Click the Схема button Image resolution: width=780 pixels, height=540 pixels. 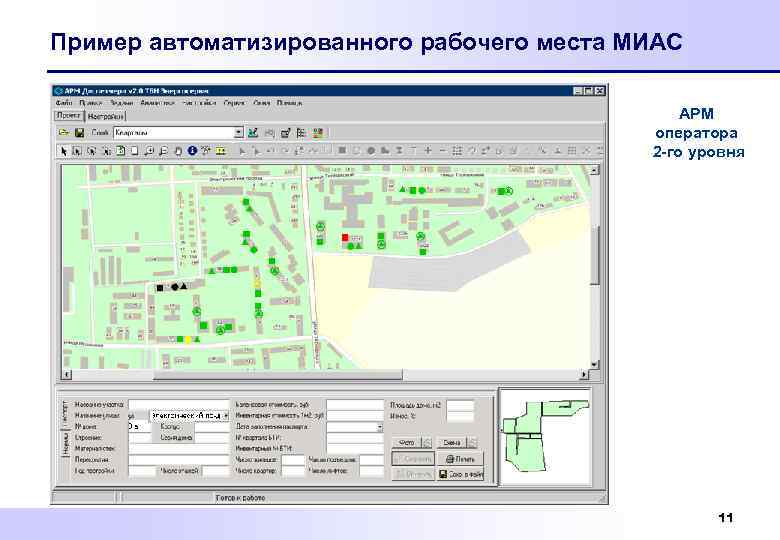point(452,443)
